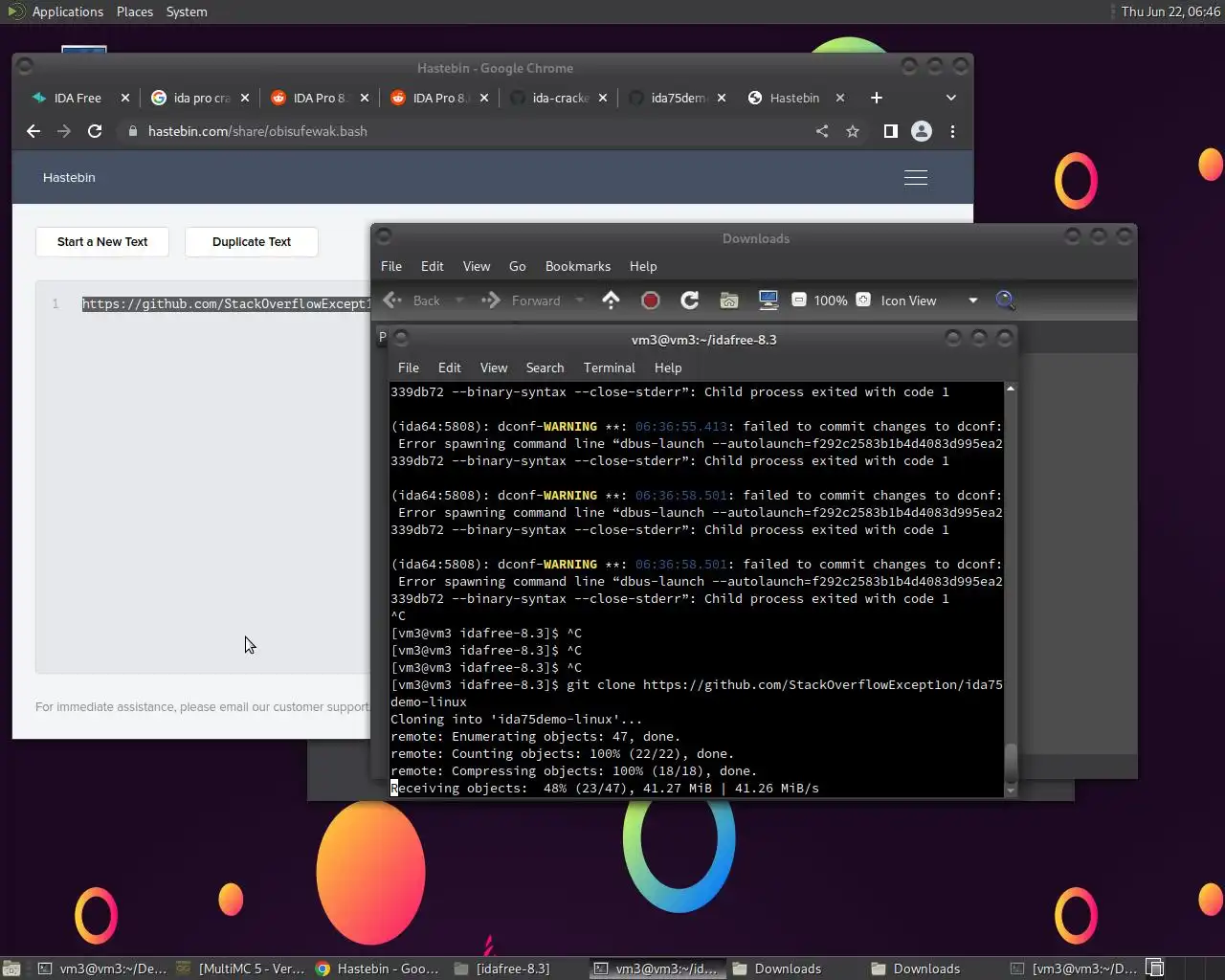Open the Home folder icon in Downloads toolbar
The width and height of the screenshot is (1225, 980).
pos(729,301)
